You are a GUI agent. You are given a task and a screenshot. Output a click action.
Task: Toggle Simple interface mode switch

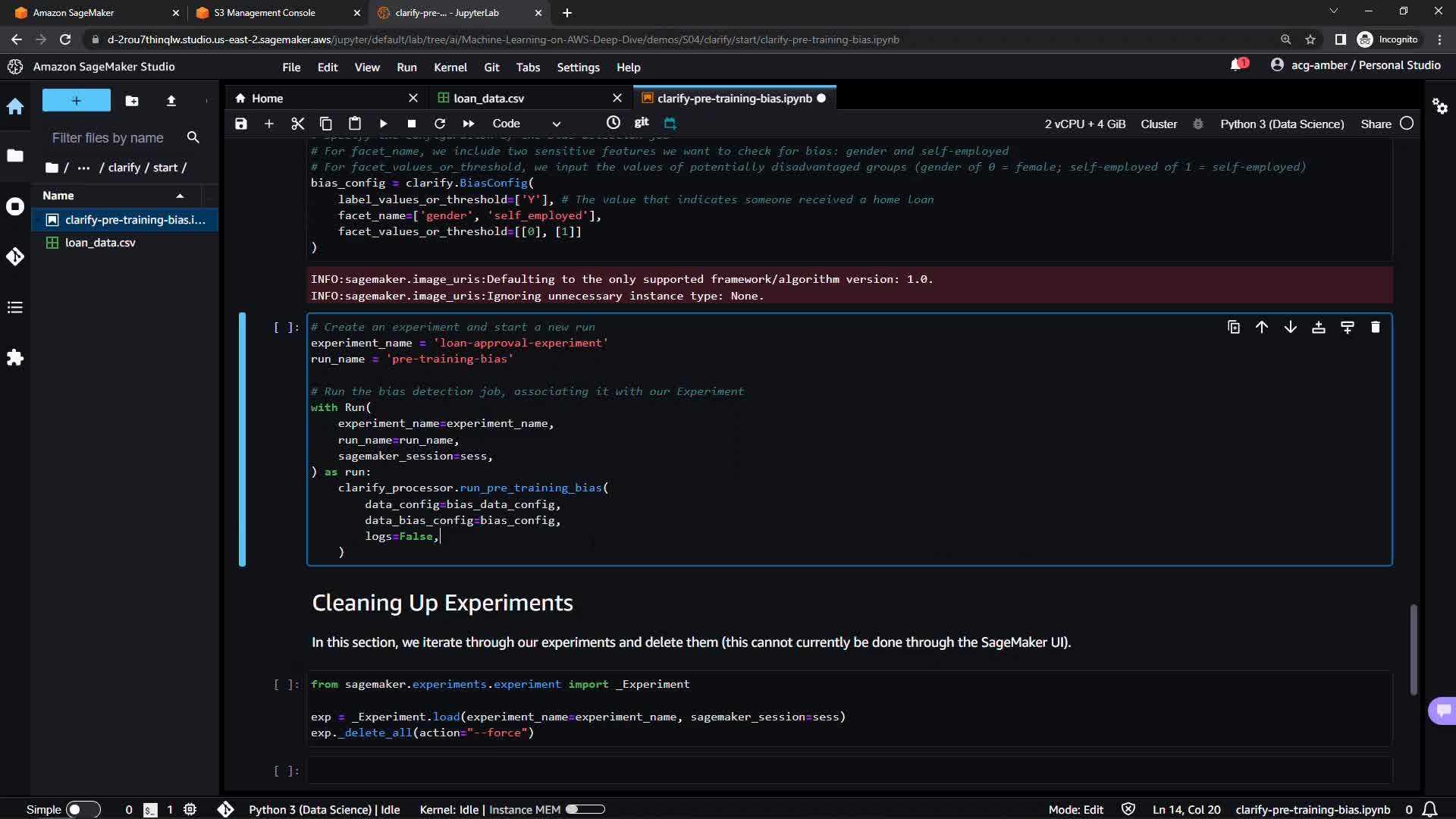coord(82,809)
